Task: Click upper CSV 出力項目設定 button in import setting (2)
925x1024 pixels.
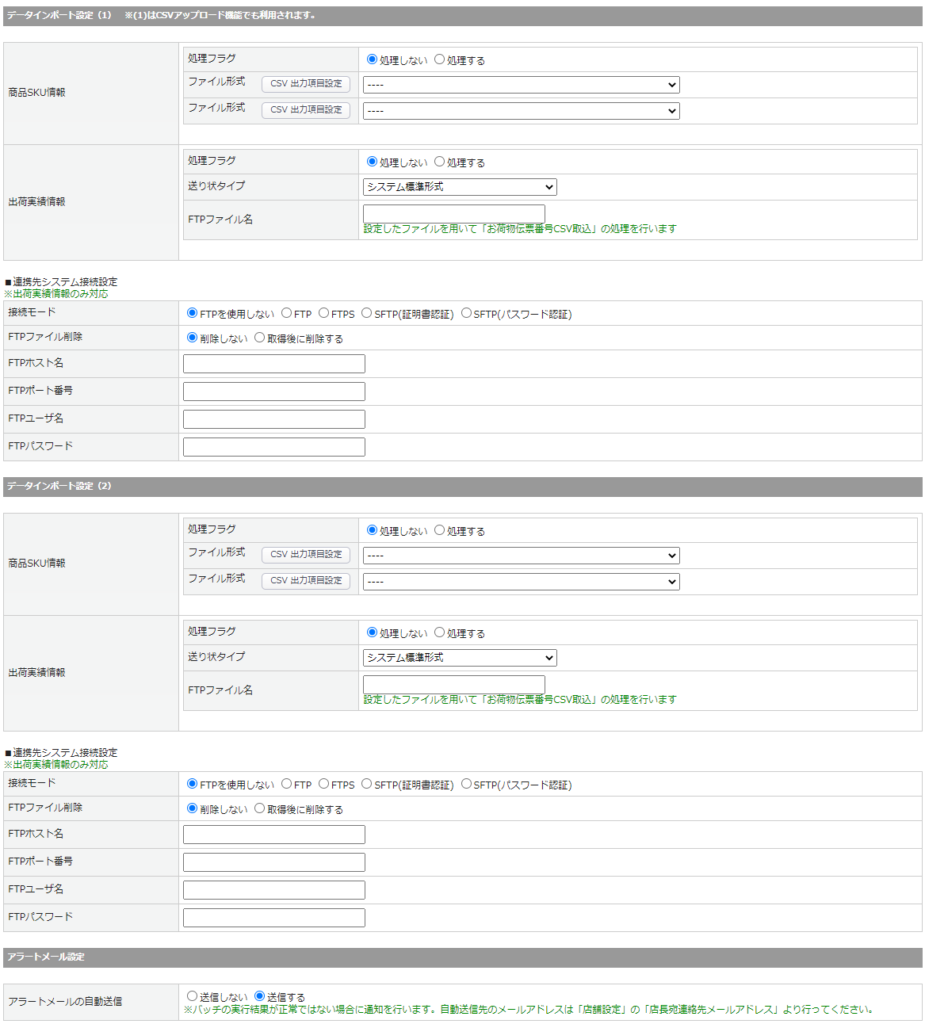Action: coord(306,554)
